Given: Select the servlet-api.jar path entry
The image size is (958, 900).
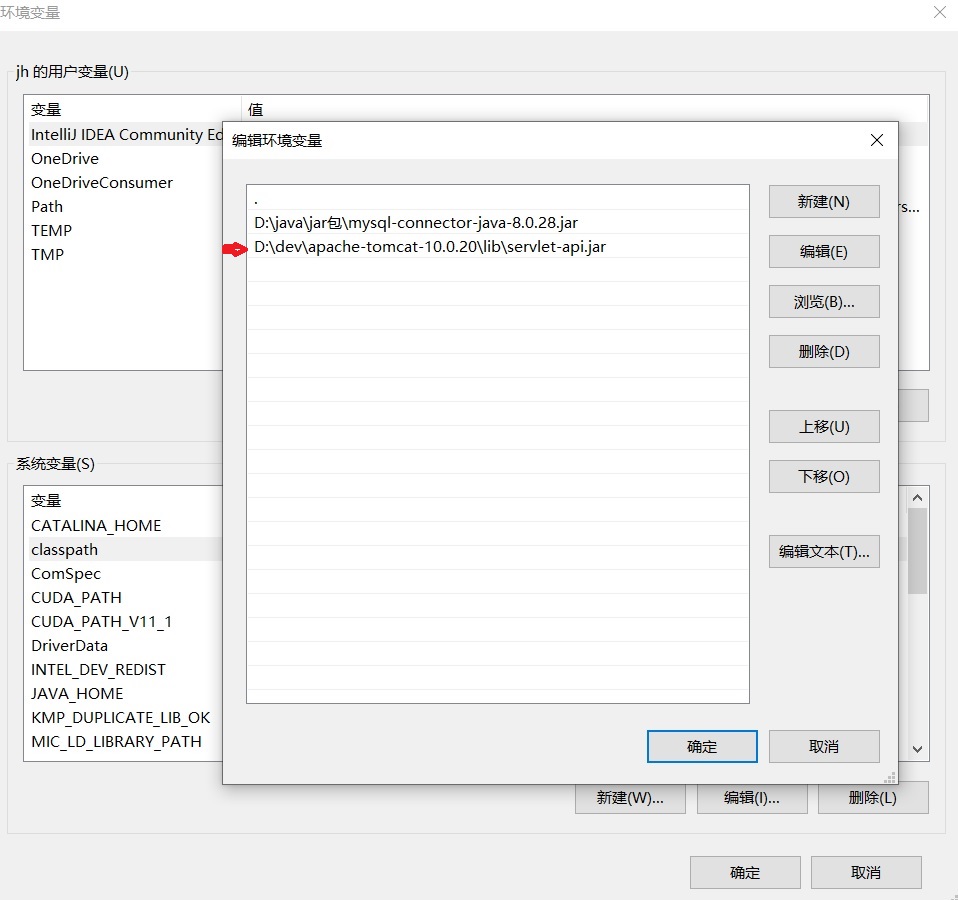Looking at the screenshot, I should 430,247.
